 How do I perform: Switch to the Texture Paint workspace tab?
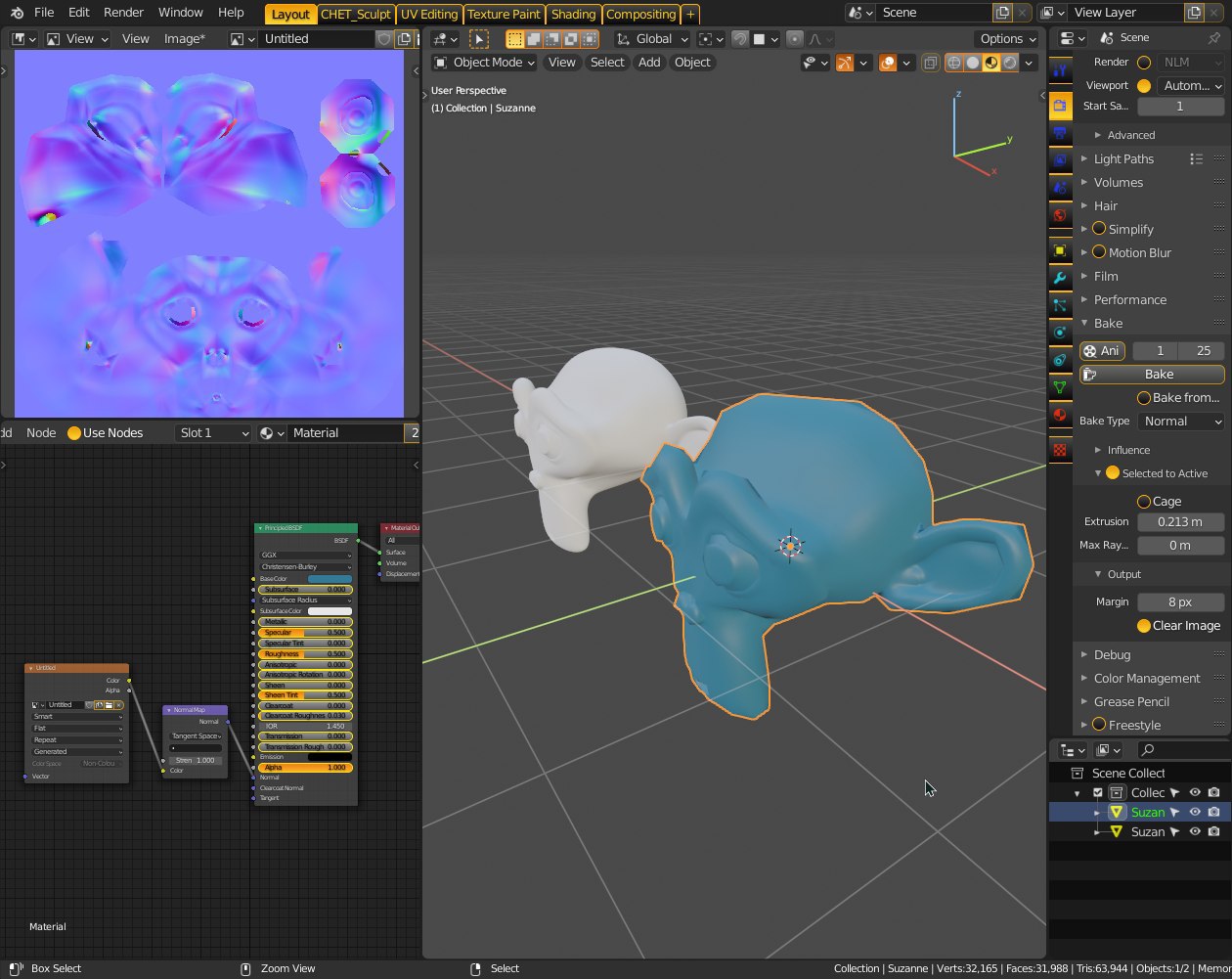[x=504, y=14]
